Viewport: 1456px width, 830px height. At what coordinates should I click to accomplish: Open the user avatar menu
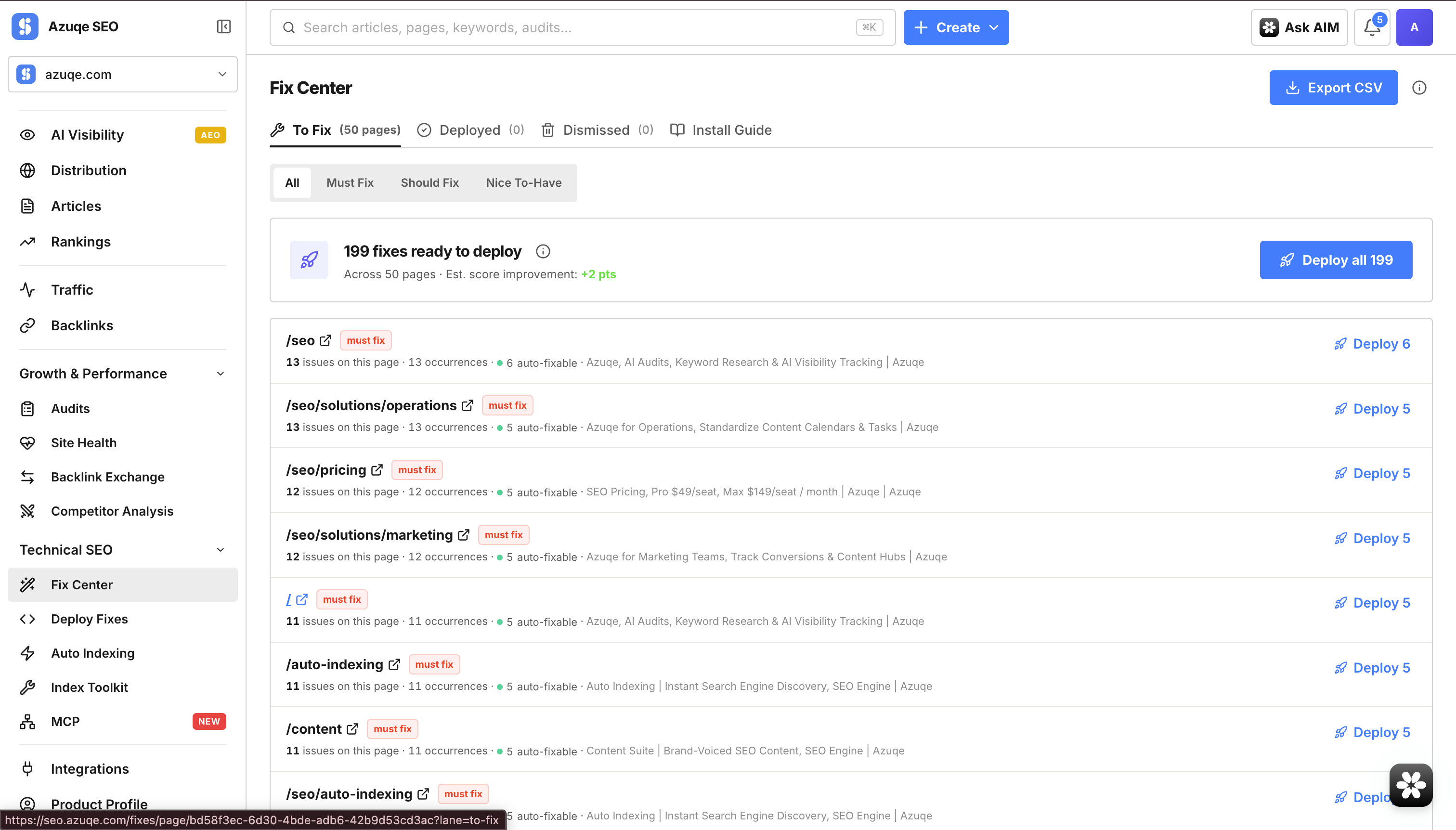pyautogui.click(x=1414, y=27)
